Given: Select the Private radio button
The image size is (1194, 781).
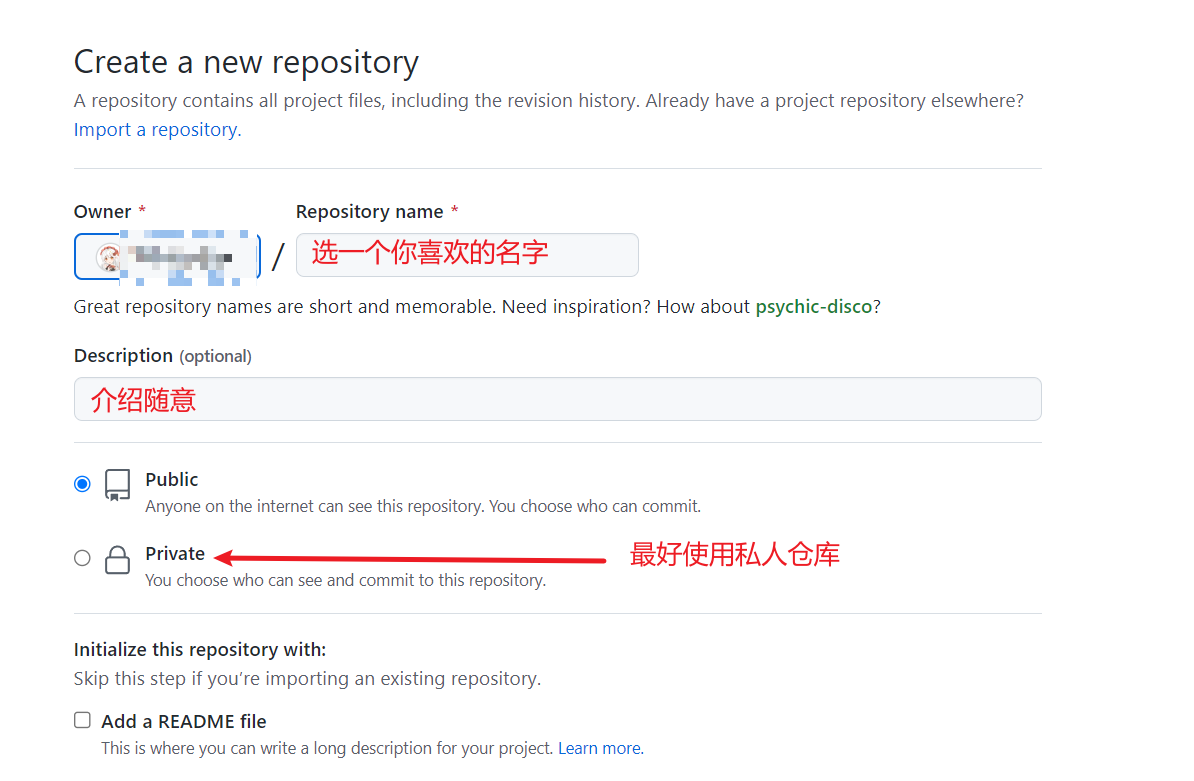Looking at the screenshot, I should [82, 558].
